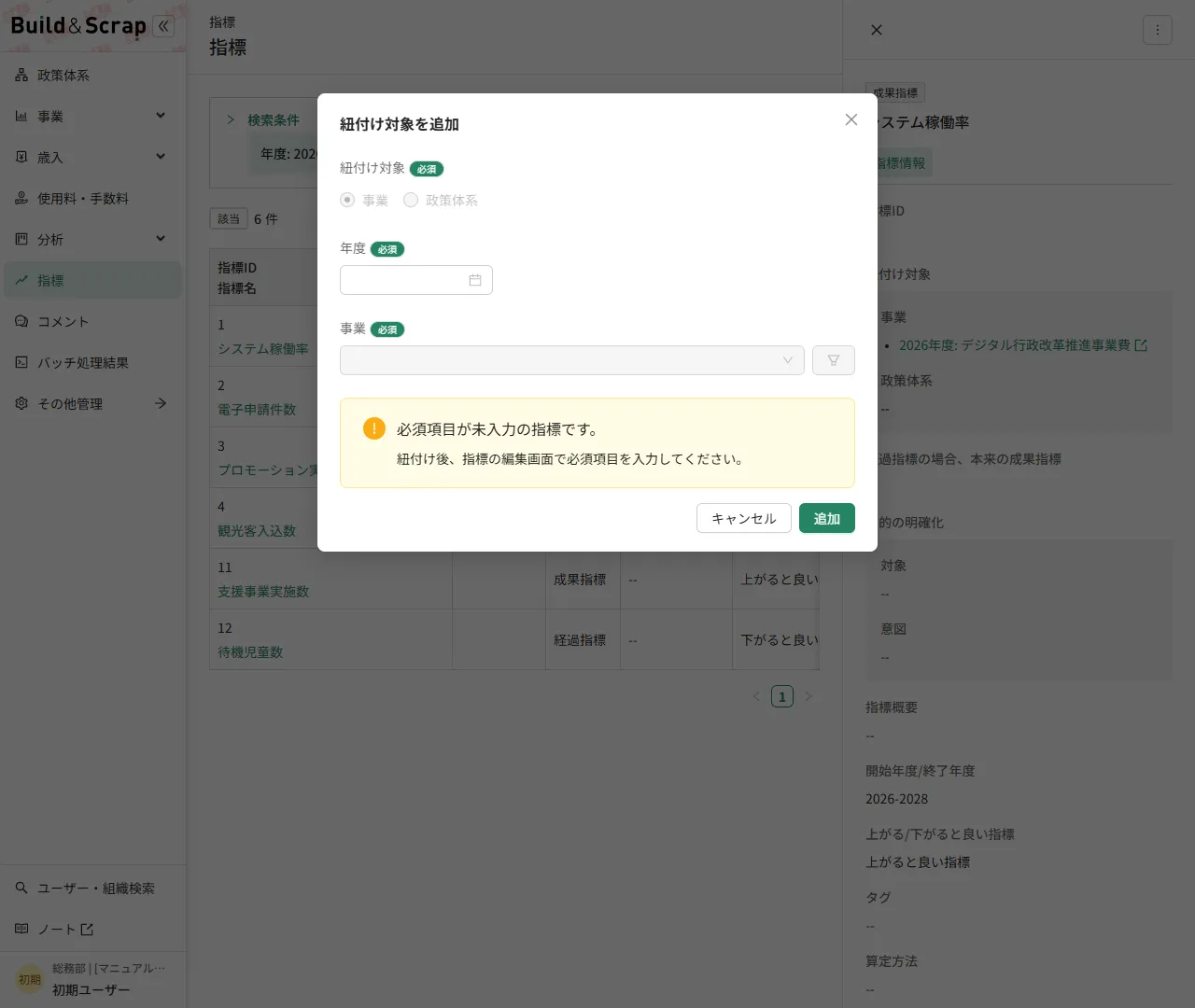Click the 追加 button

click(827, 518)
